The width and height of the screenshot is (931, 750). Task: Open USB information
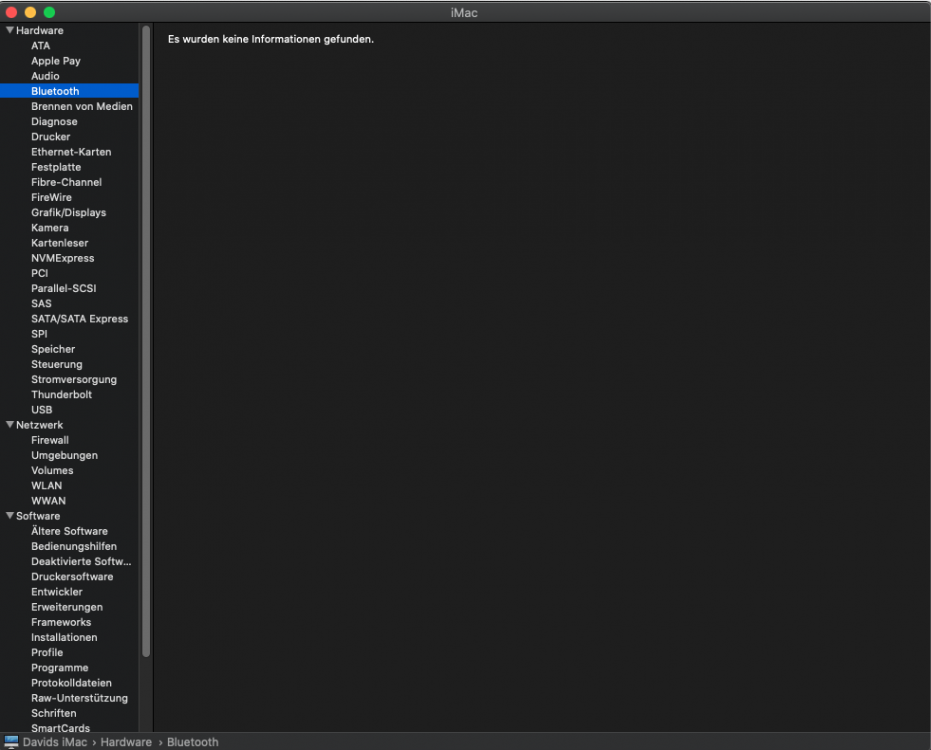click(x=42, y=410)
